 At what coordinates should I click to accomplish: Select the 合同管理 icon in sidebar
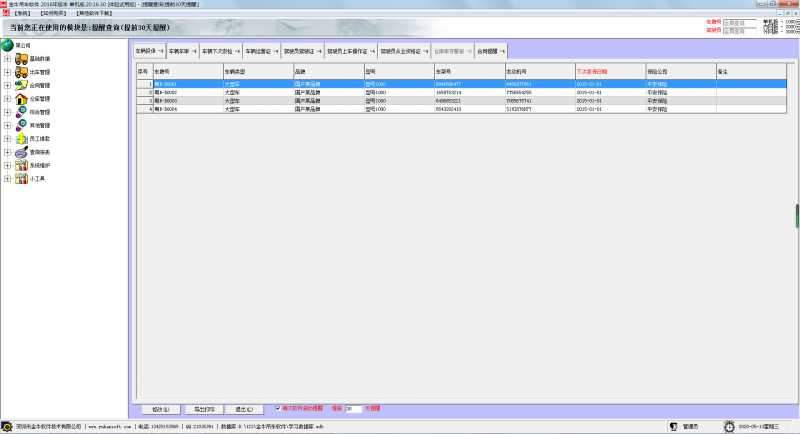[21, 86]
